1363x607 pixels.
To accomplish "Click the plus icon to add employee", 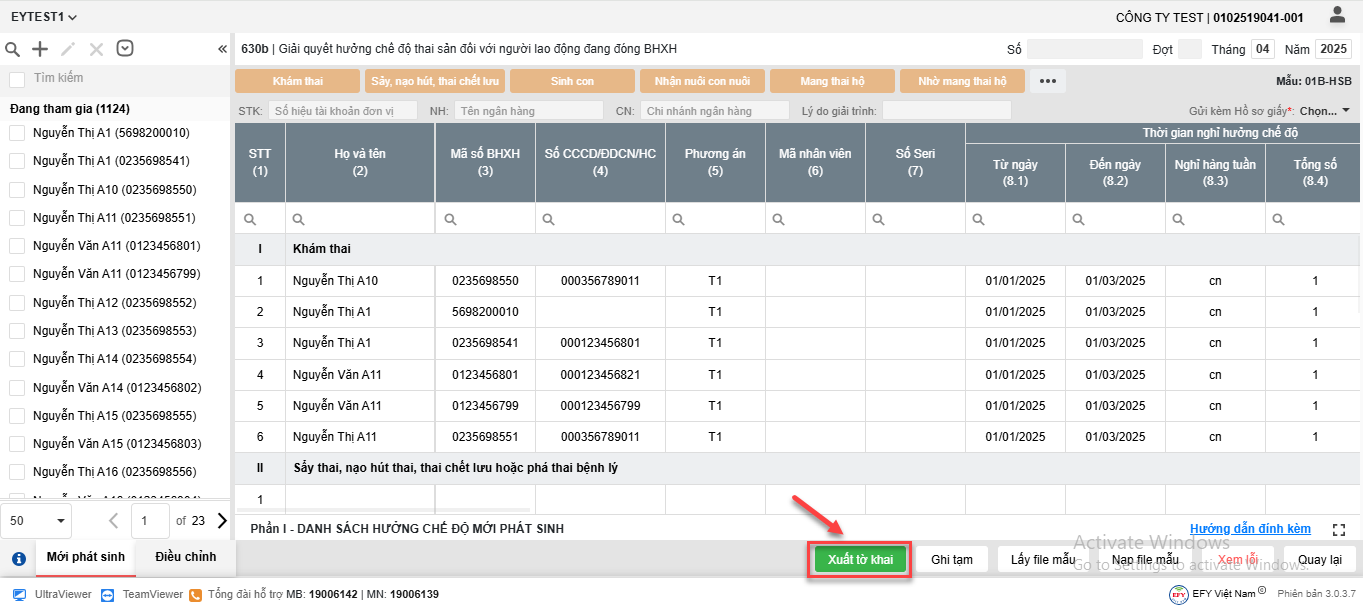I will click(40, 49).
